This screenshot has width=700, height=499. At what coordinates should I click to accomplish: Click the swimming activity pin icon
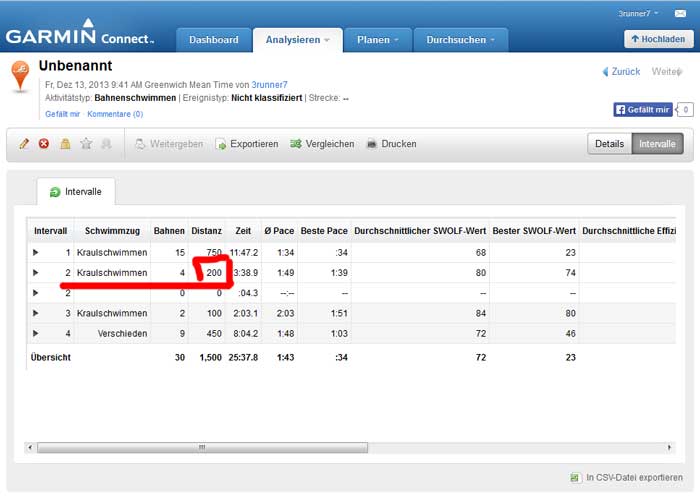coord(20,76)
